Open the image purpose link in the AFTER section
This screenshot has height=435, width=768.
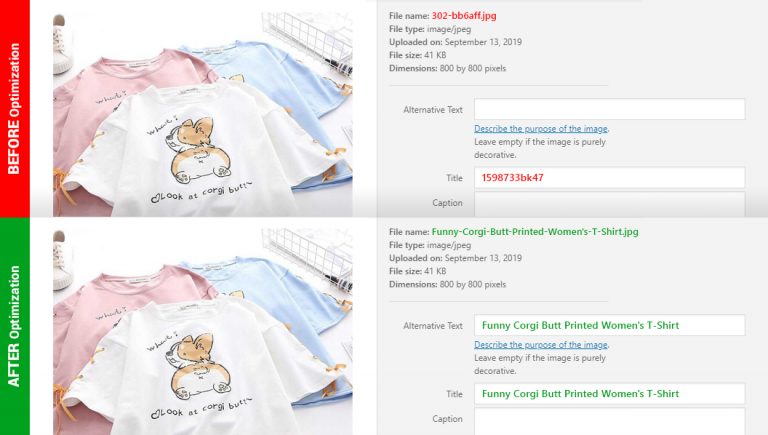click(x=541, y=345)
